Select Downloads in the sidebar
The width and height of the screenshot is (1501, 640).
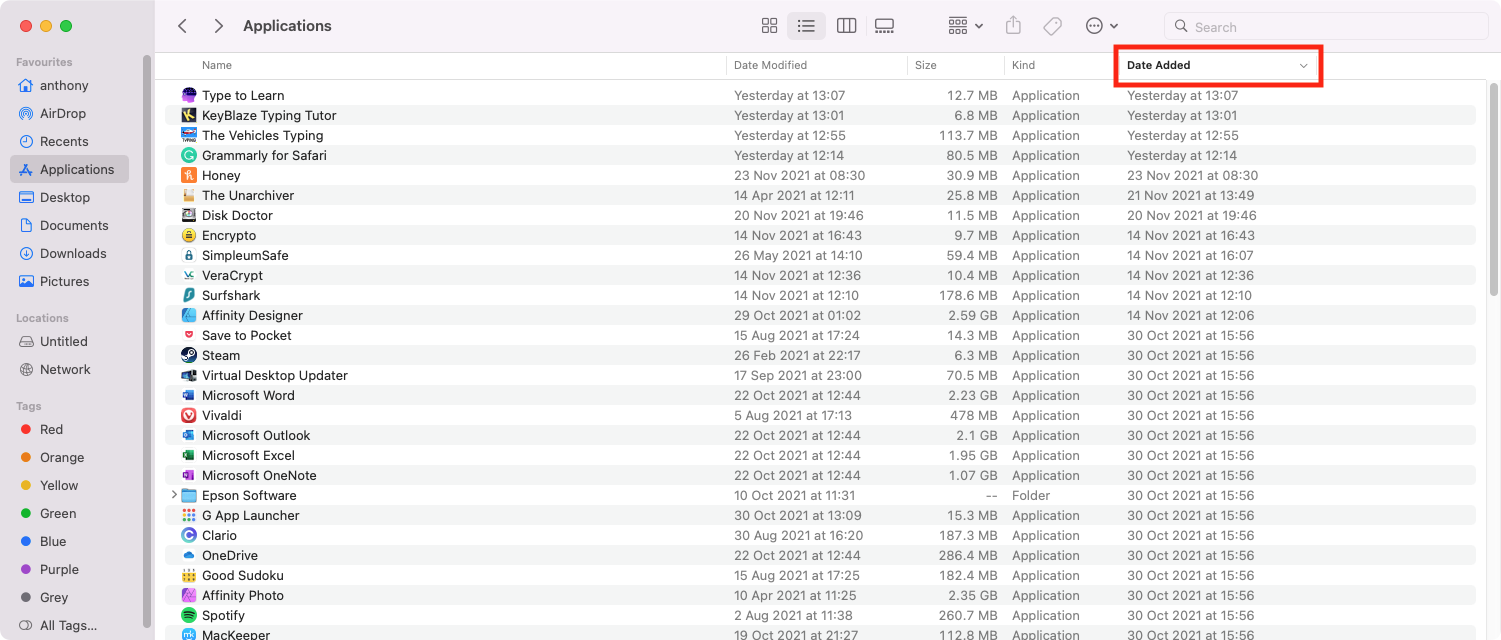[x=70, y=253]
